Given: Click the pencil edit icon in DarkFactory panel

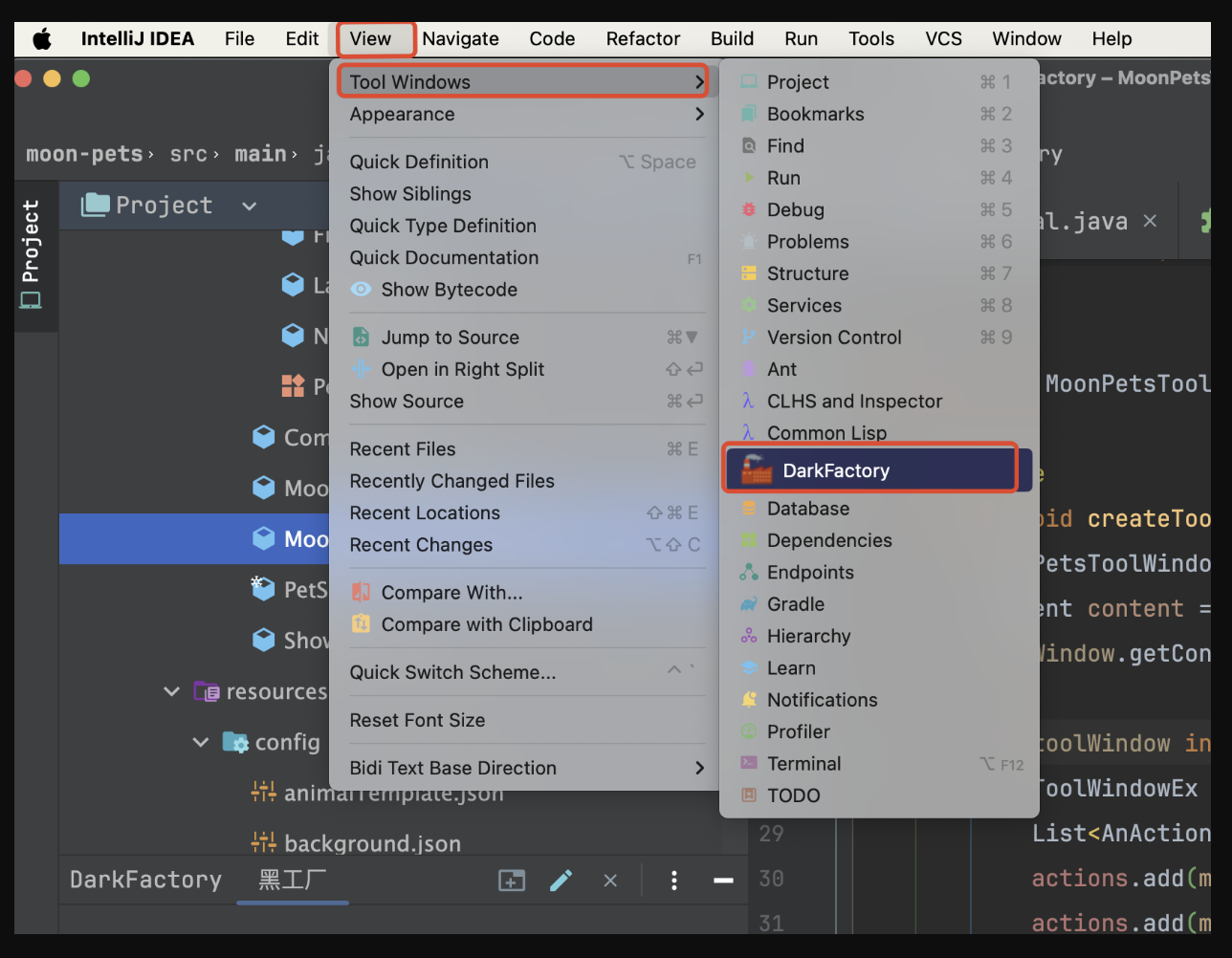Looking at the screenshot, I should (x=561, y=880).
